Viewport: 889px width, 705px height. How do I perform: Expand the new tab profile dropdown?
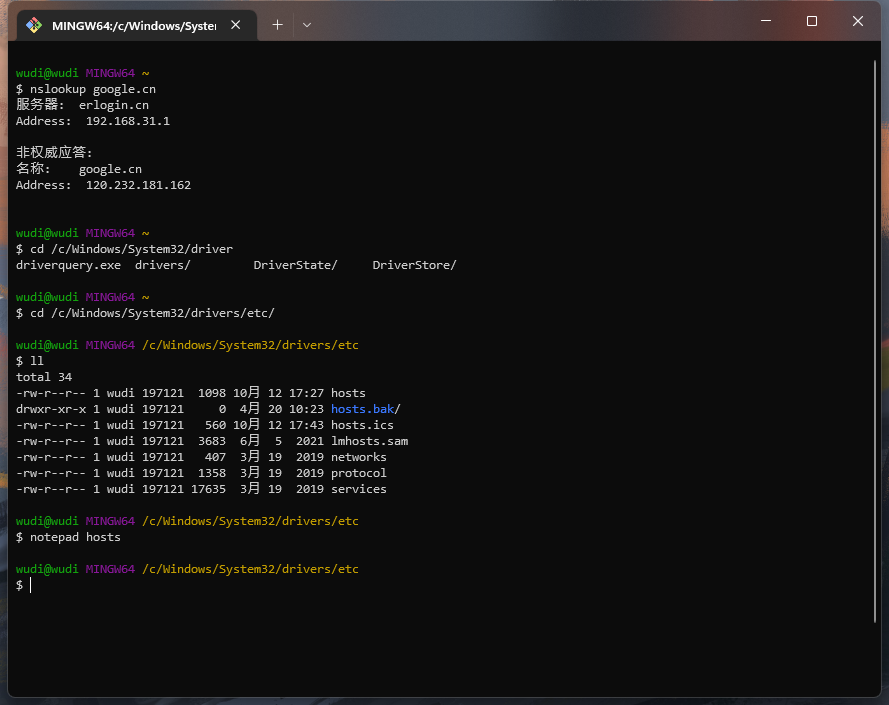[x=307, y=25]
